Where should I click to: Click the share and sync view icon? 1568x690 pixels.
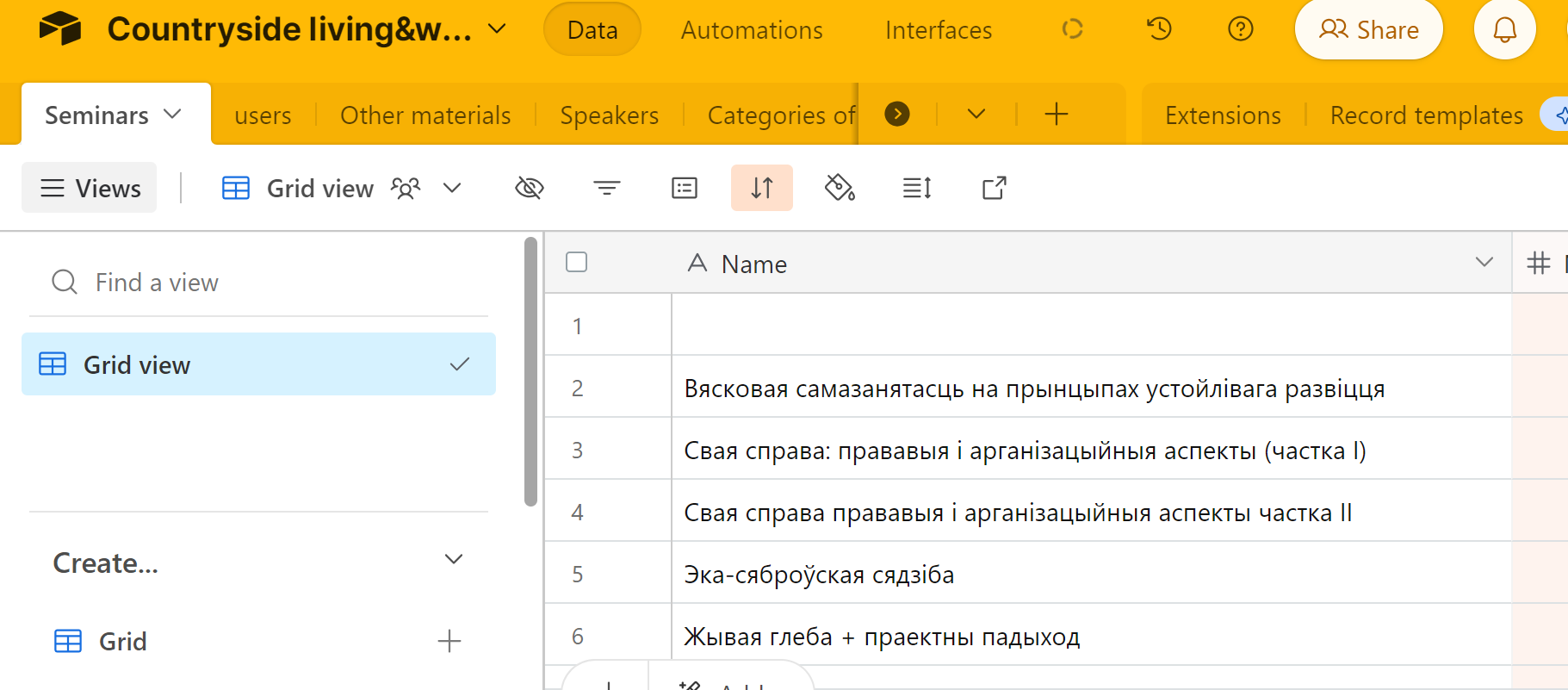point(995,188)
